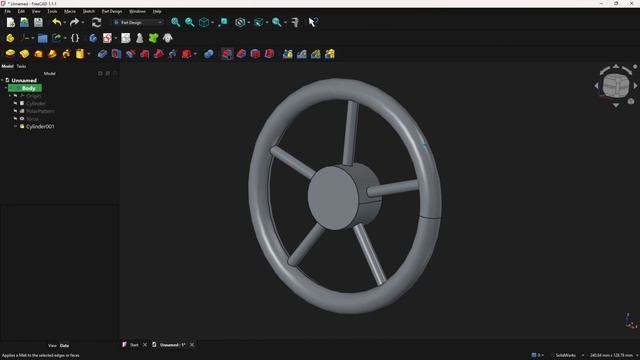Select the Mirrored pattern tool

[x=288, y=54]
